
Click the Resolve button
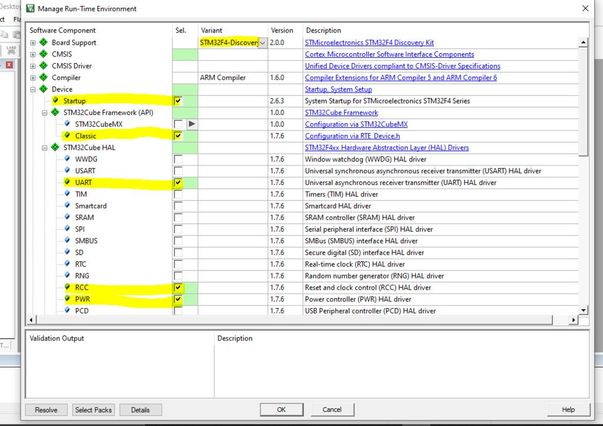[x=46, y=410]
